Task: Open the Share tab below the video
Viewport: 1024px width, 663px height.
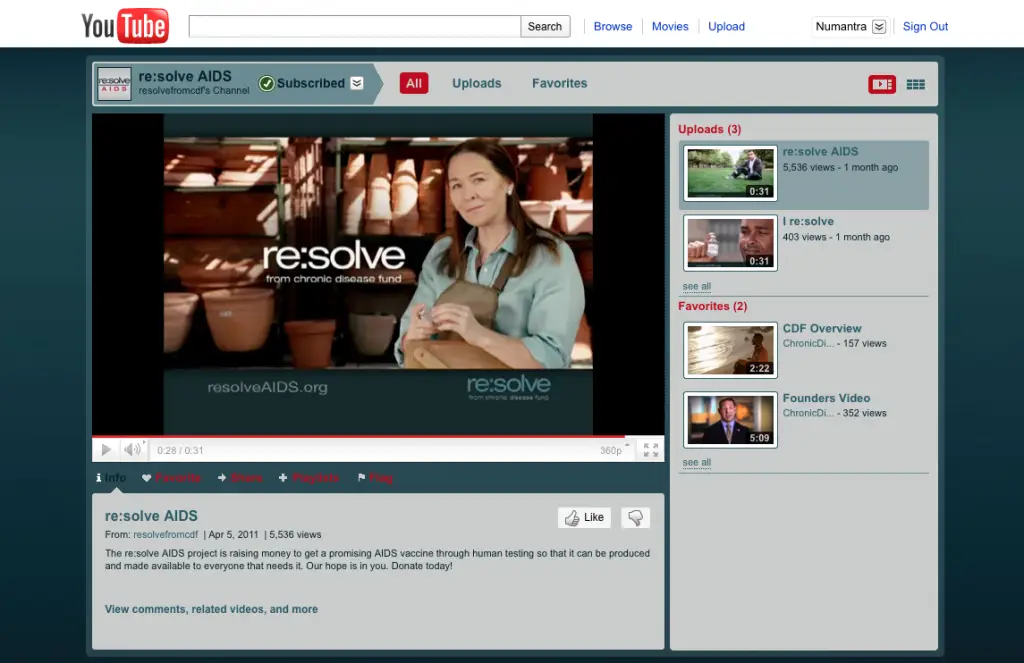Action: (240, 478)
